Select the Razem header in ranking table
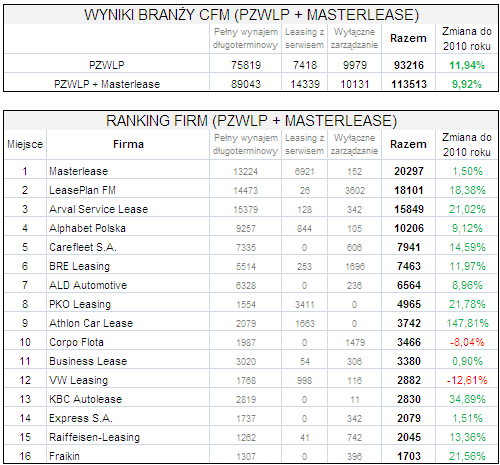This screenshot has width=500, height=465. pos(408,144)
